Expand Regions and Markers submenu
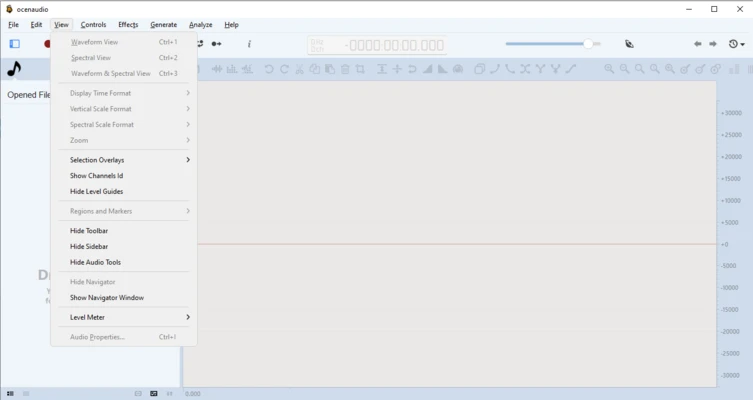This screenshot has width=753, height=400. click(x=124, y=211)
